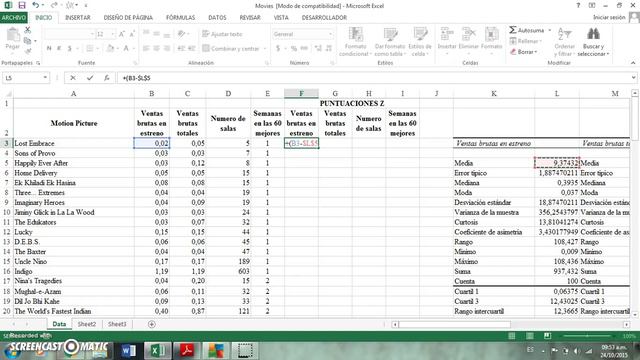The width and height of the screenshot is (640, 360).
Task: Cancel the formula entry with the X icon
Action: [x=73, y=78]
